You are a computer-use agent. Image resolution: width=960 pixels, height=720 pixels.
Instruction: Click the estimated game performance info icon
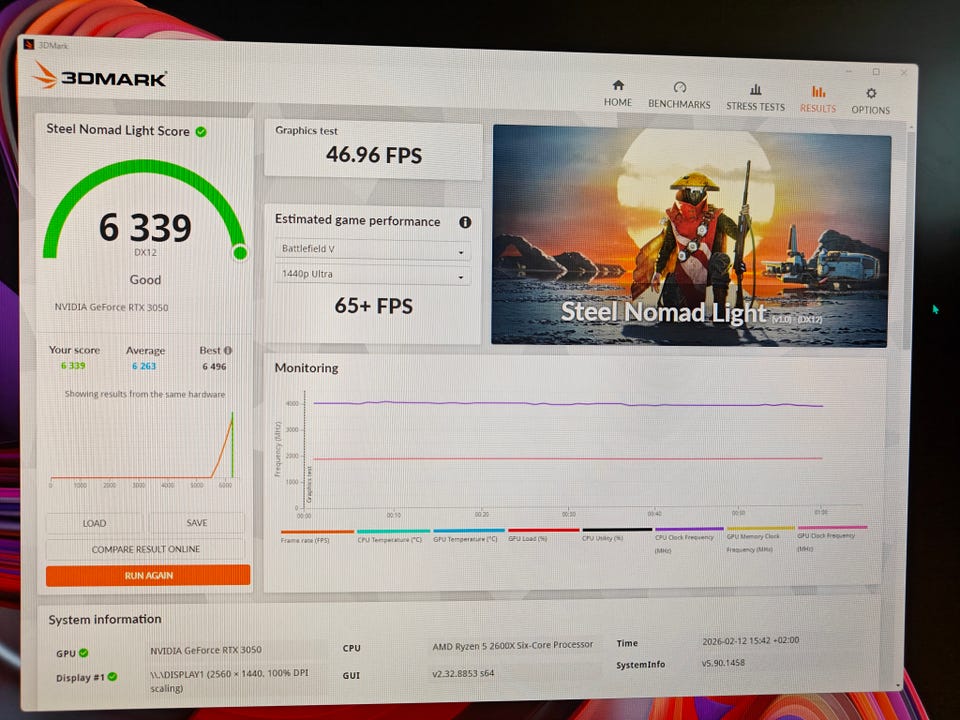(465, 222)
